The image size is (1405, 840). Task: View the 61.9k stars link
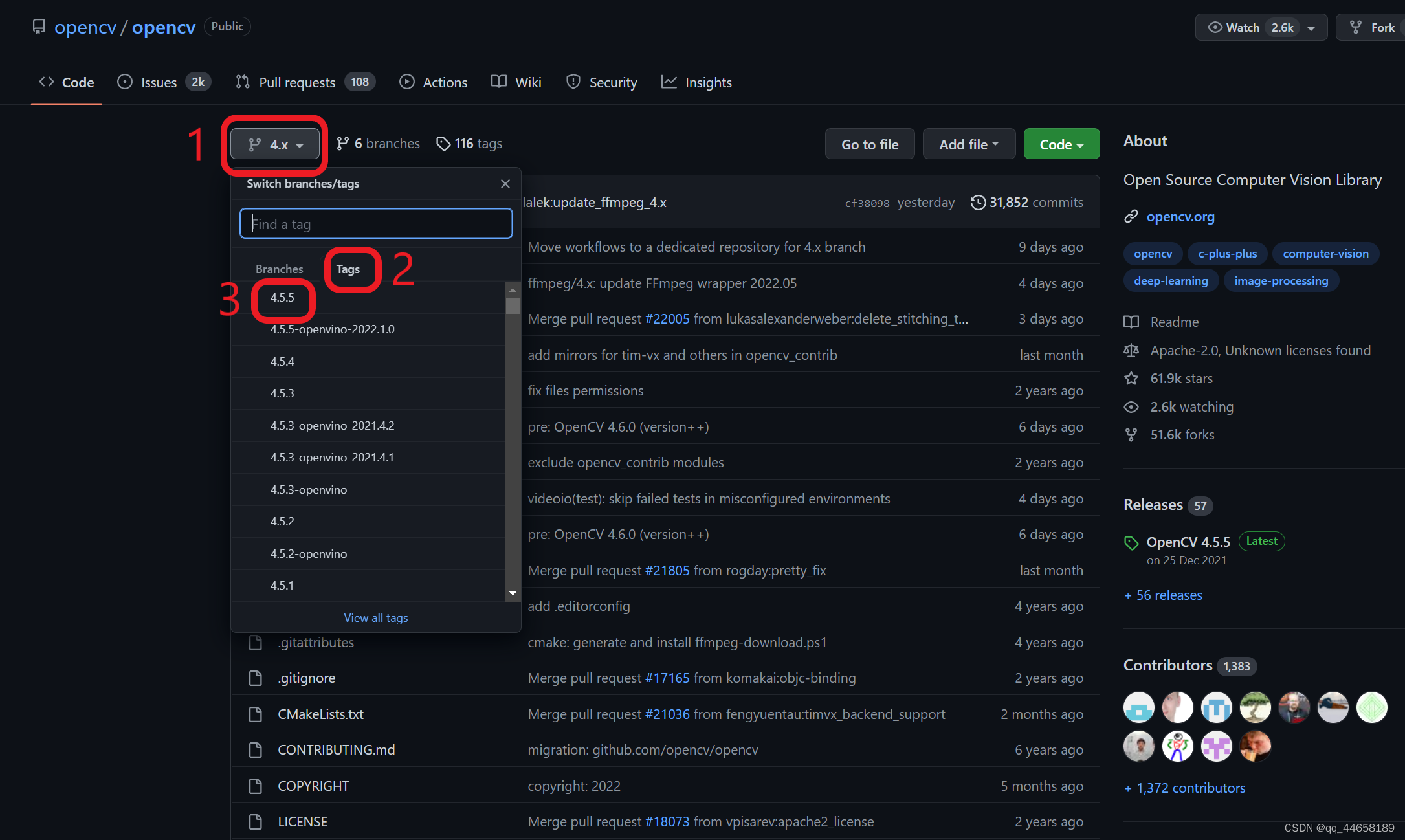[x=1169, y=379]
